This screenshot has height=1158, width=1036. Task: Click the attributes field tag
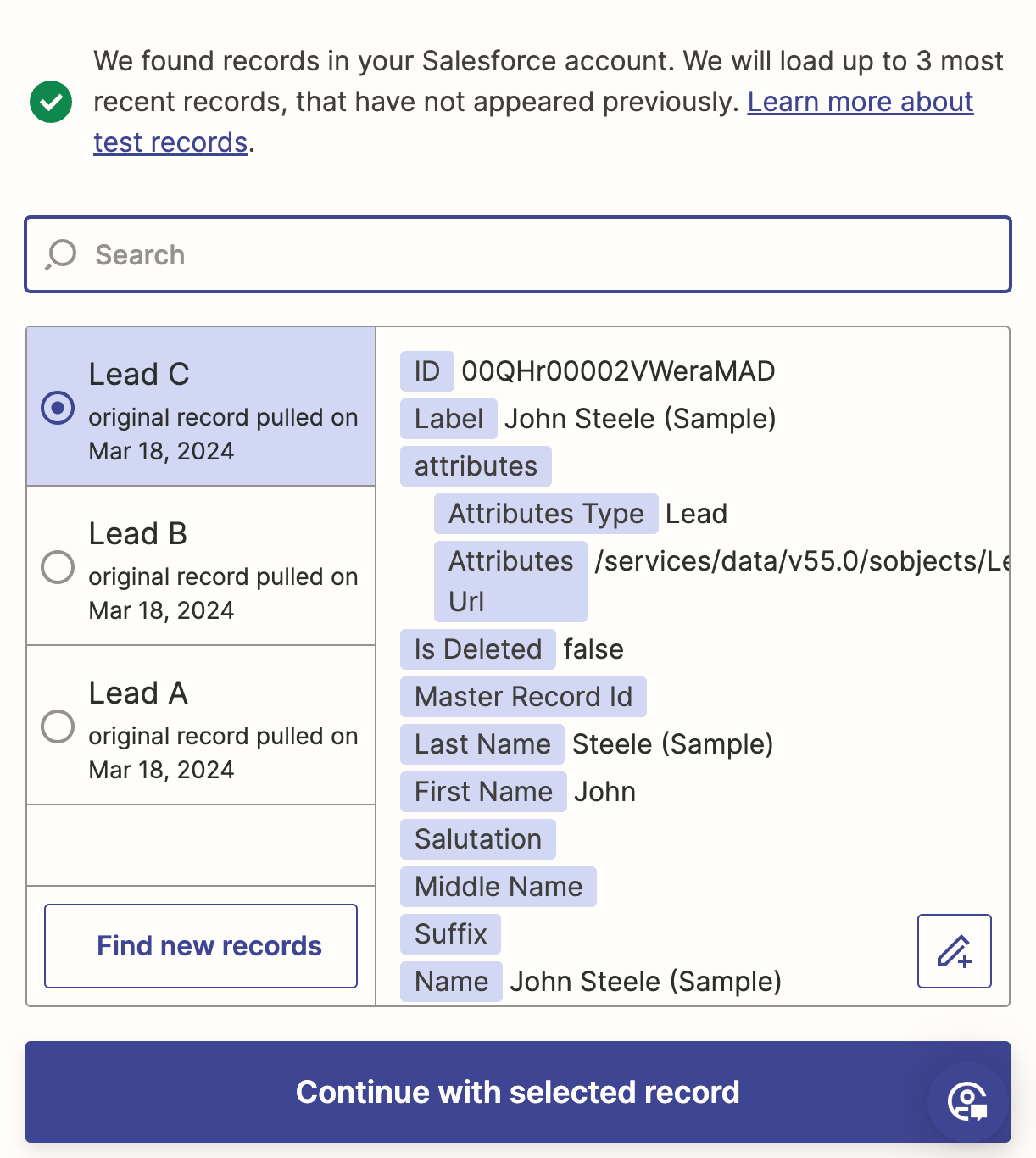click(476, 466)
